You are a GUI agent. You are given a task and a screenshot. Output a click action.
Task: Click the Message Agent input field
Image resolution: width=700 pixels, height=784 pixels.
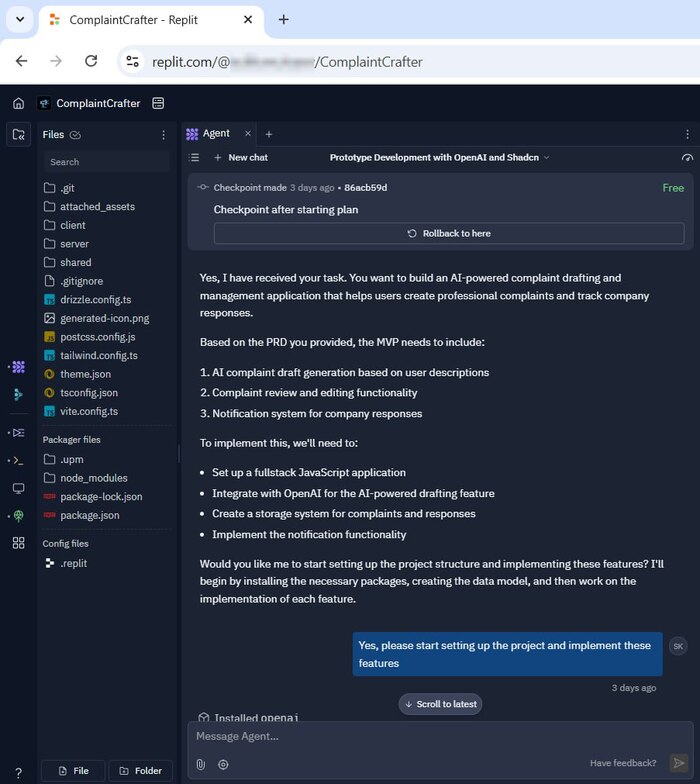420,737
